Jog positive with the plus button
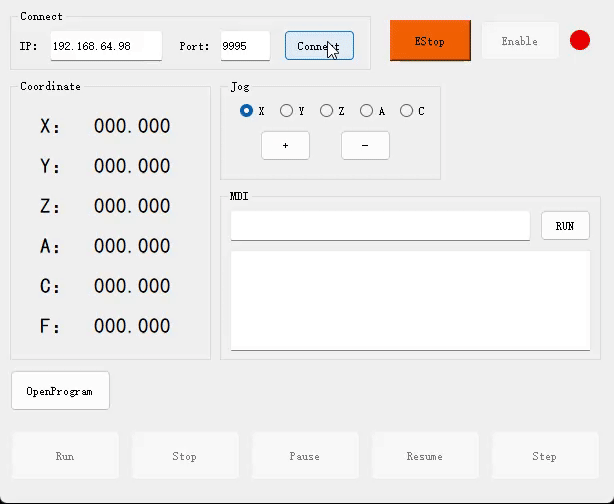 pyautogui.click(x=285, y=145)
